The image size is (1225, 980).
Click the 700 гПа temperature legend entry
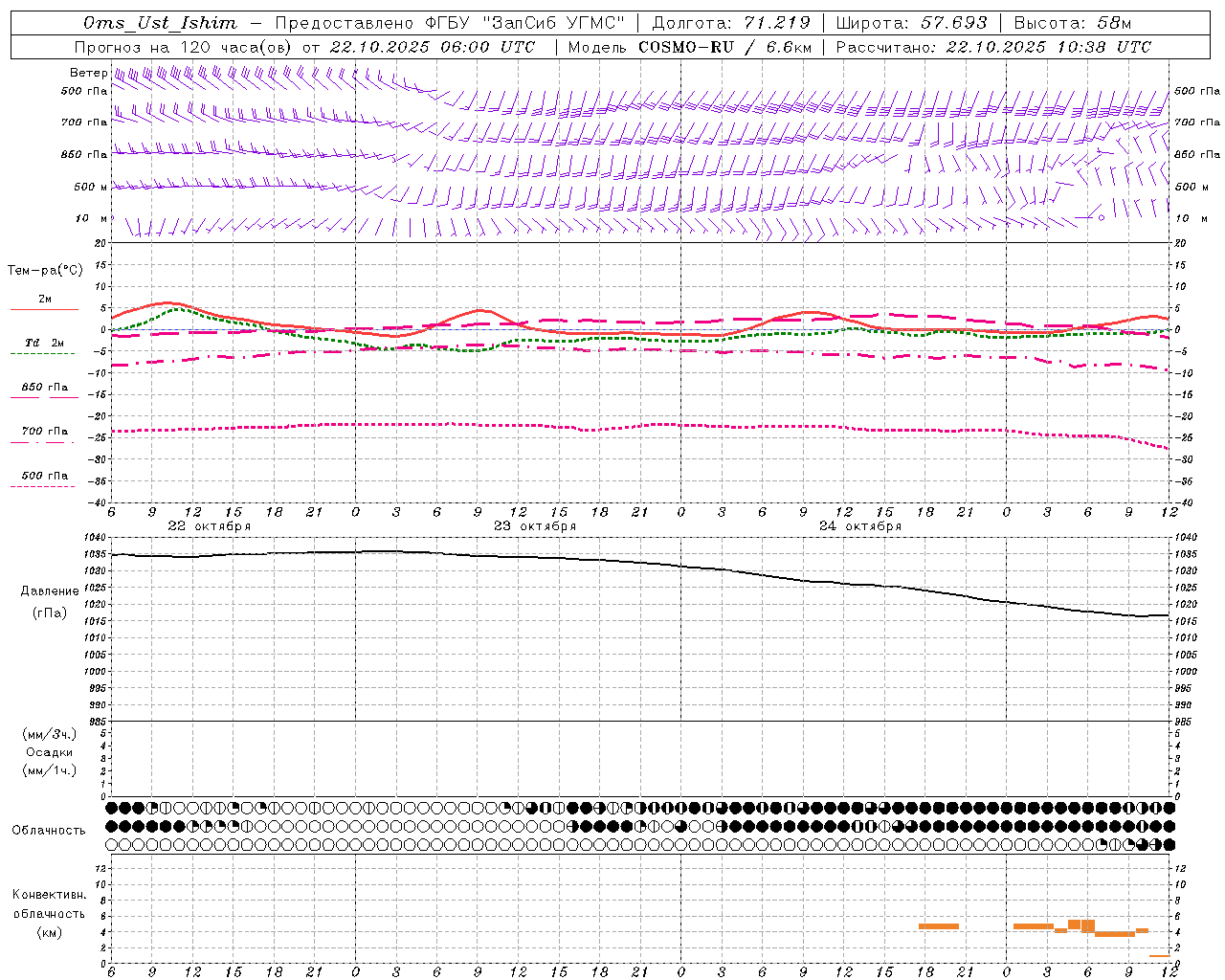coord(44,432)
